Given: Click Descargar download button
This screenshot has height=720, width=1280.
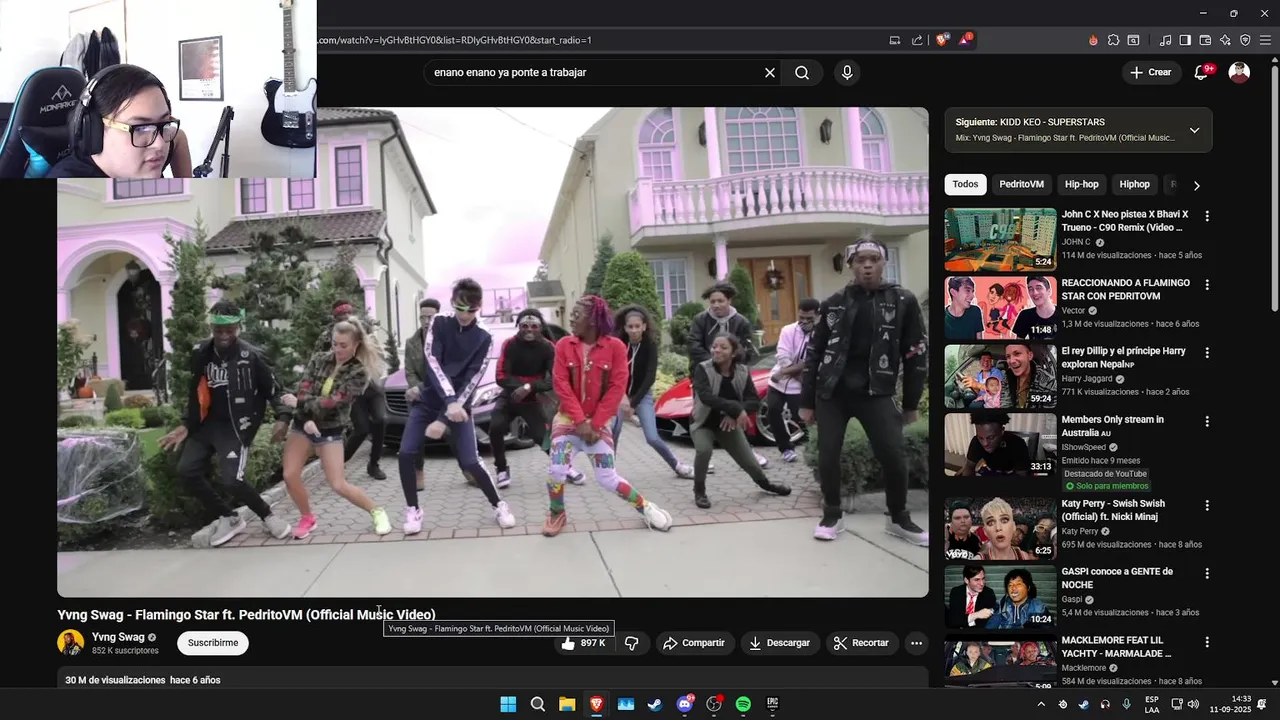Looking at the screenshot, I should 780,643.
